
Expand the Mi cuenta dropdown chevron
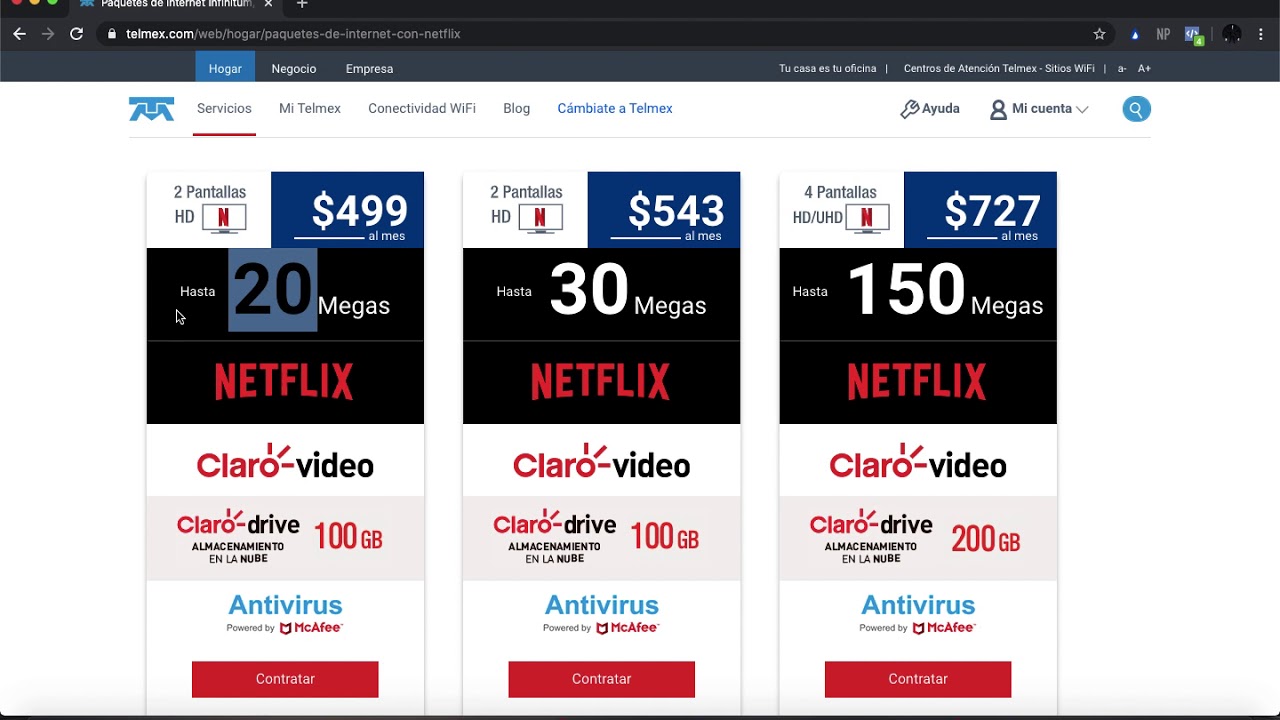pos(1082,109)
